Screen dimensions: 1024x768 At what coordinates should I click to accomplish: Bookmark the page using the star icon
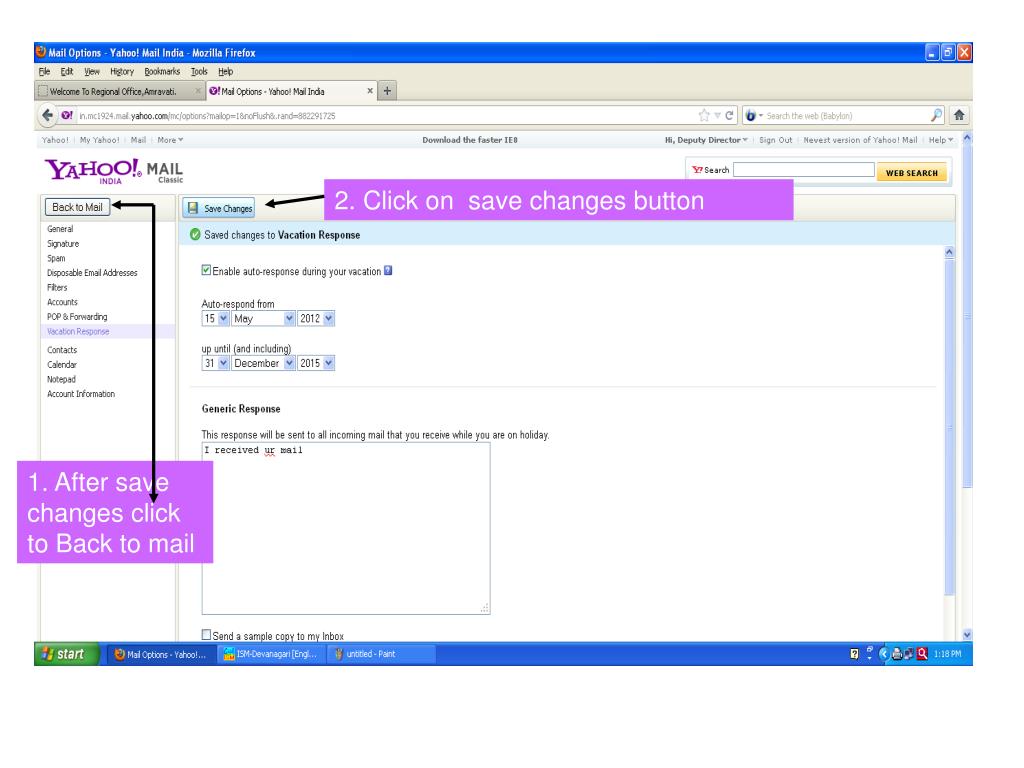pos(704,116)
